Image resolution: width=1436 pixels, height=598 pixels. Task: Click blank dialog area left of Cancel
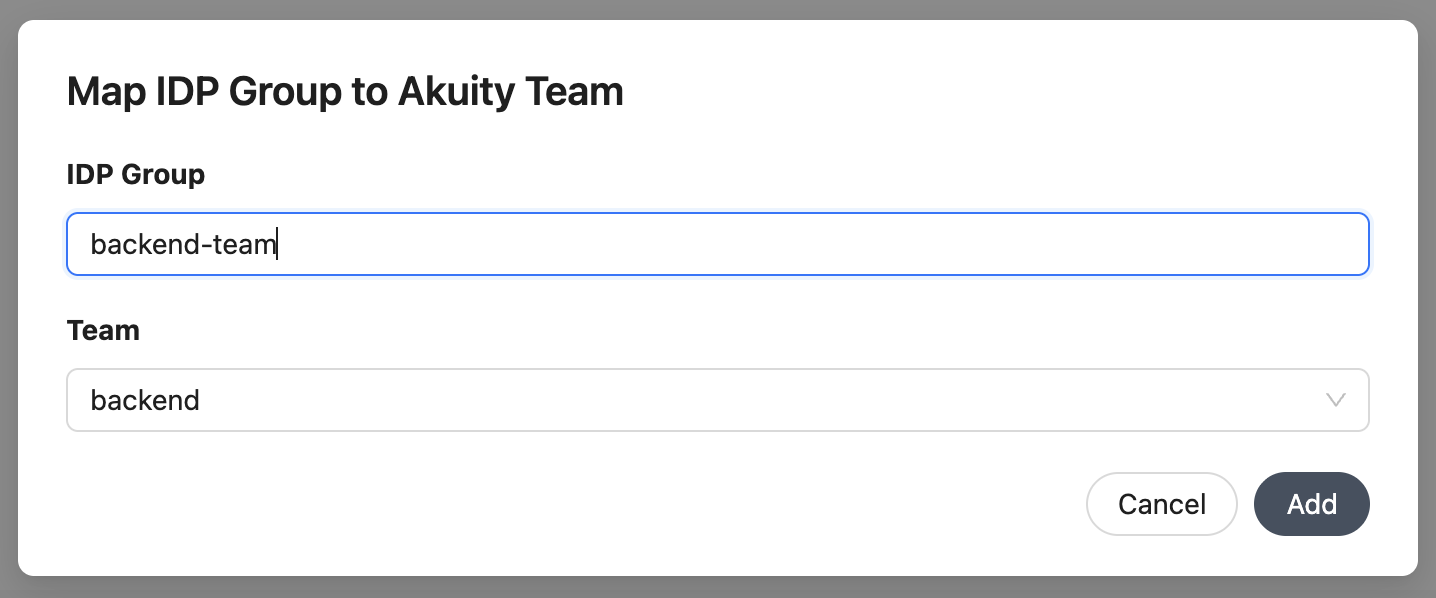point(600,504)
